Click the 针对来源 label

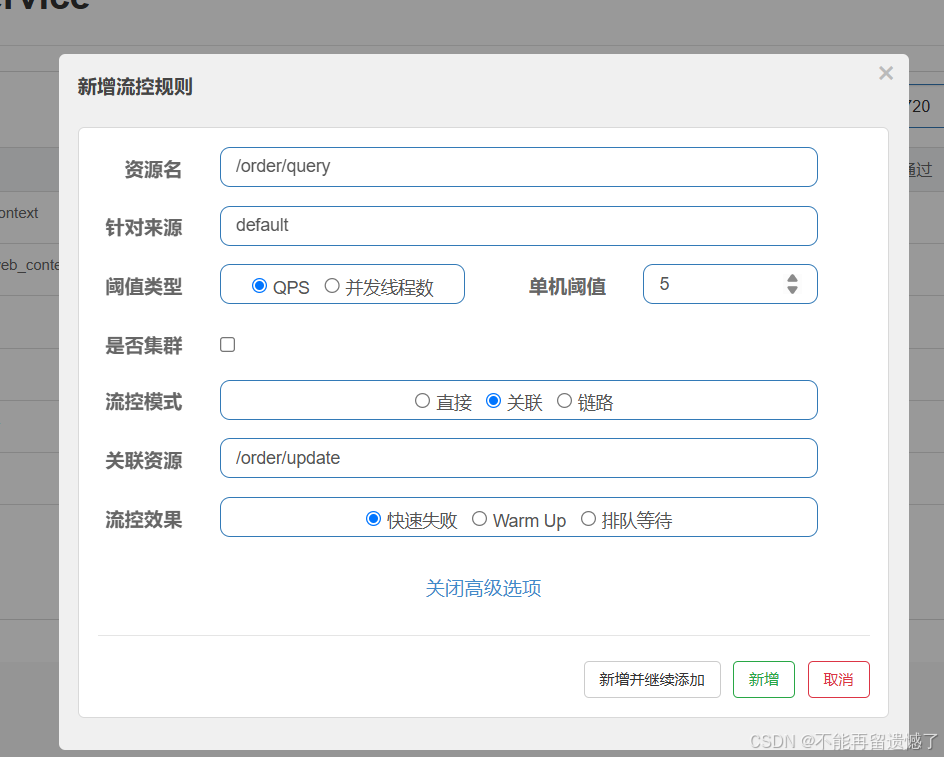tap(143, 228)
